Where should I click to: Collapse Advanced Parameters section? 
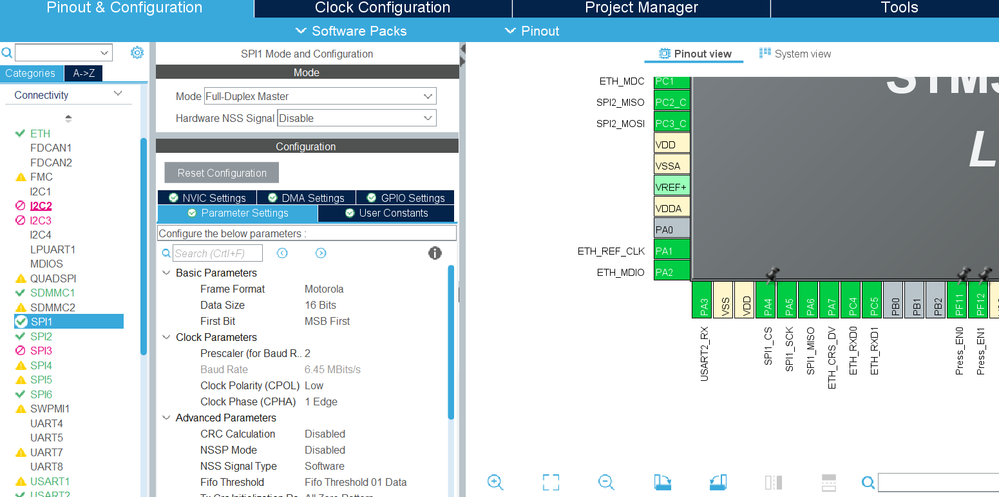166,418
